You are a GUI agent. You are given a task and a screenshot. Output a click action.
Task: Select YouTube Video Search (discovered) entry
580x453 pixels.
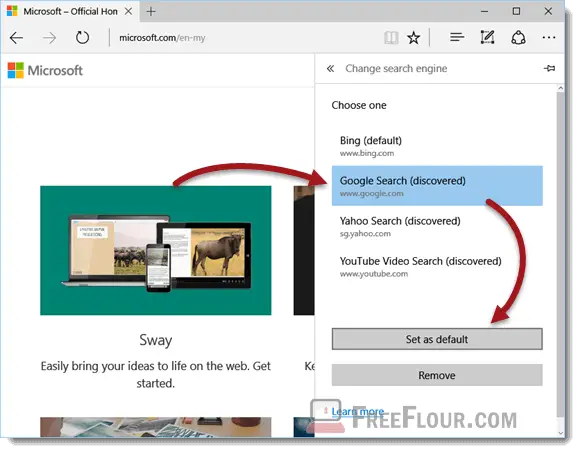coord(437,266)
